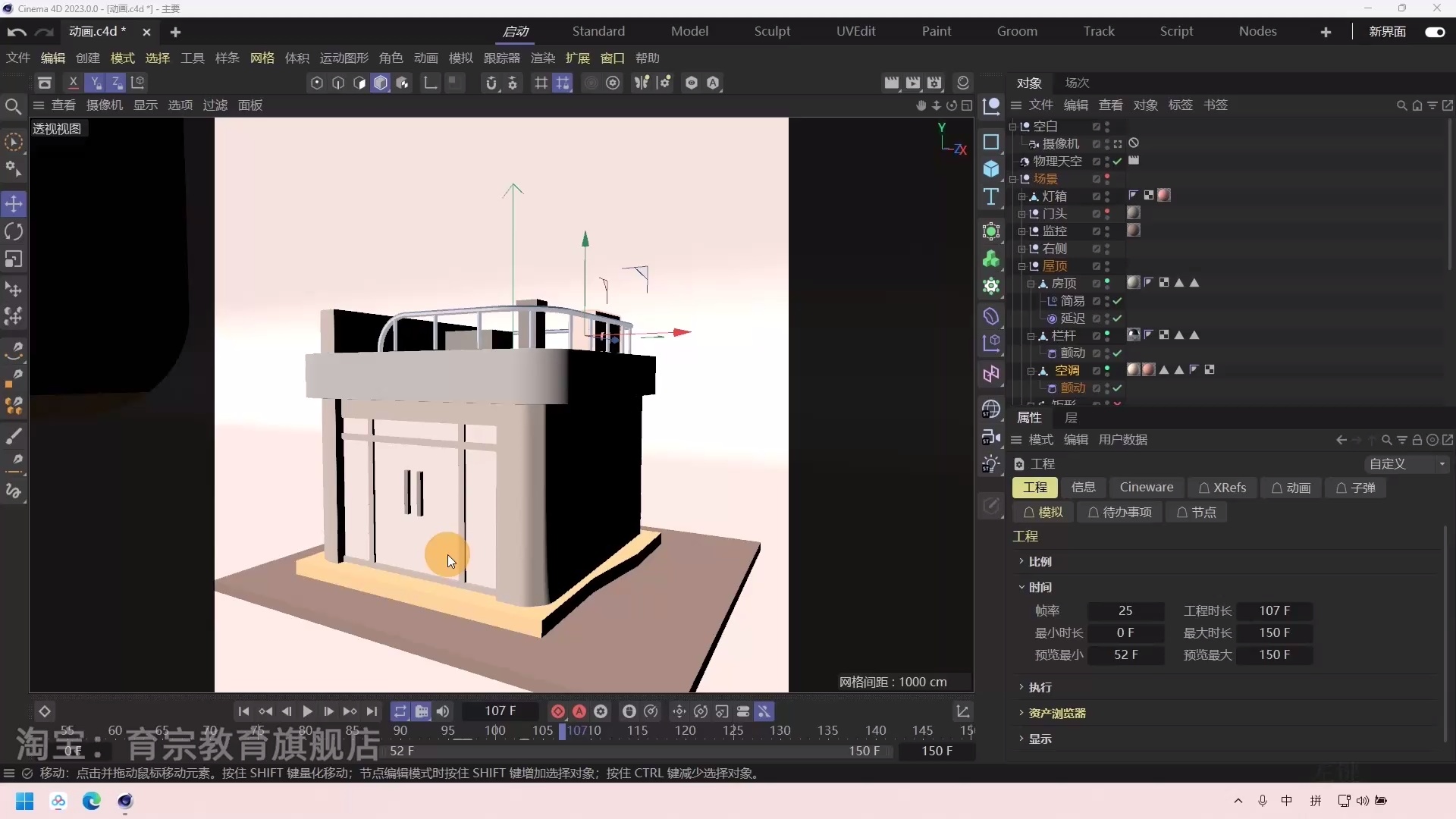The width and height of the screenshot is (1456, 819).
Task: Toggle the enable checkmark next to 物理天空
Action: [x=1117, y=162]
